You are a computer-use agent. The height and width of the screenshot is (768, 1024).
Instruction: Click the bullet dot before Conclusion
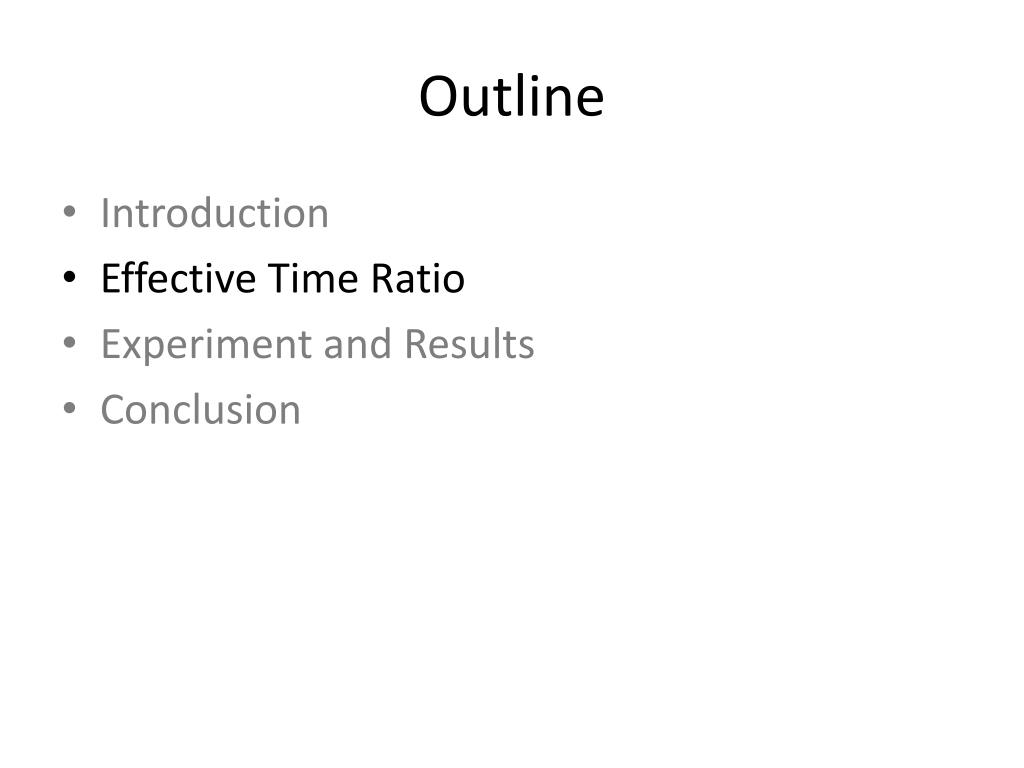pyautogui.click(x=69, y=408)
